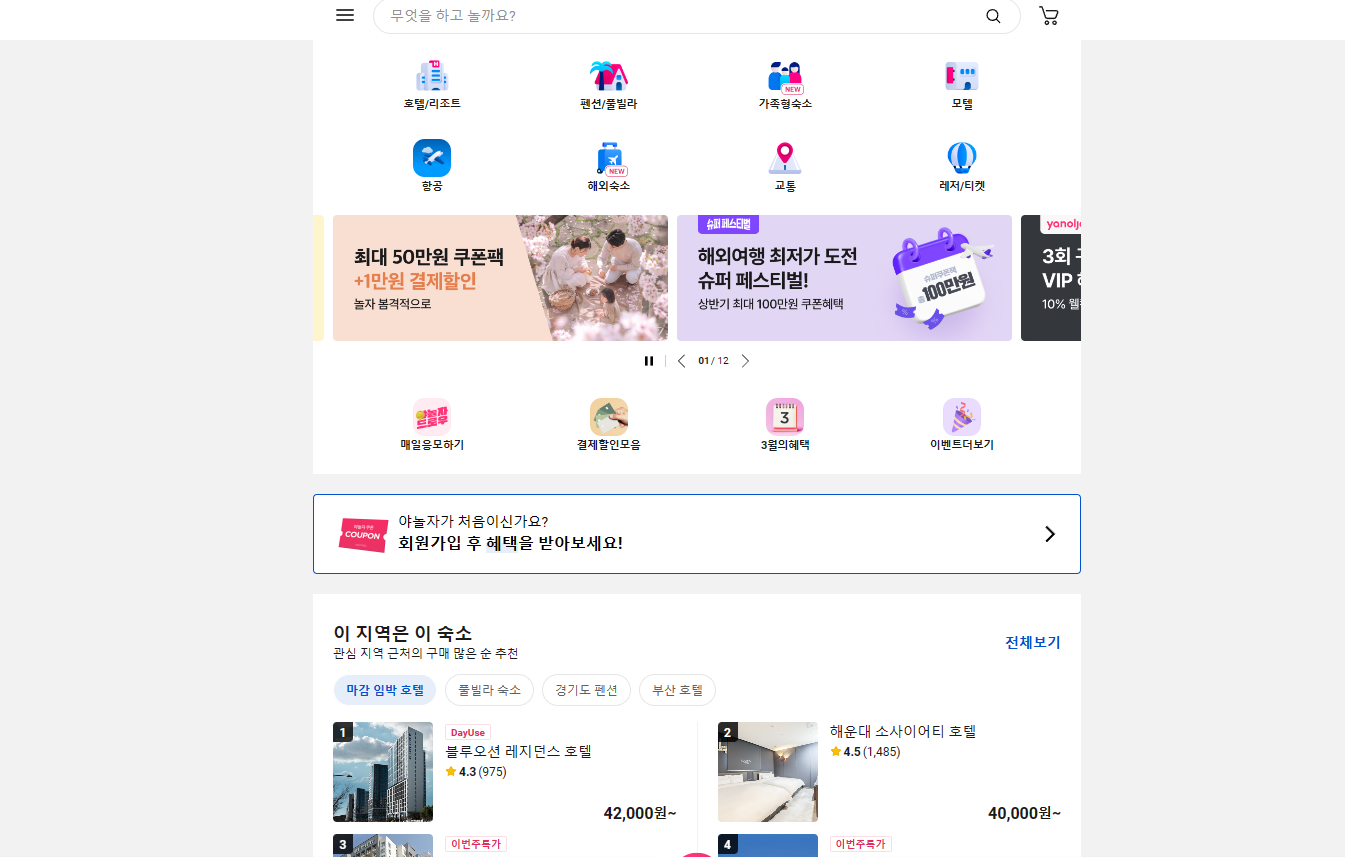1345x857 pixels.
Task: Go back to the previous banner
Action: click(x=682, y=360)
